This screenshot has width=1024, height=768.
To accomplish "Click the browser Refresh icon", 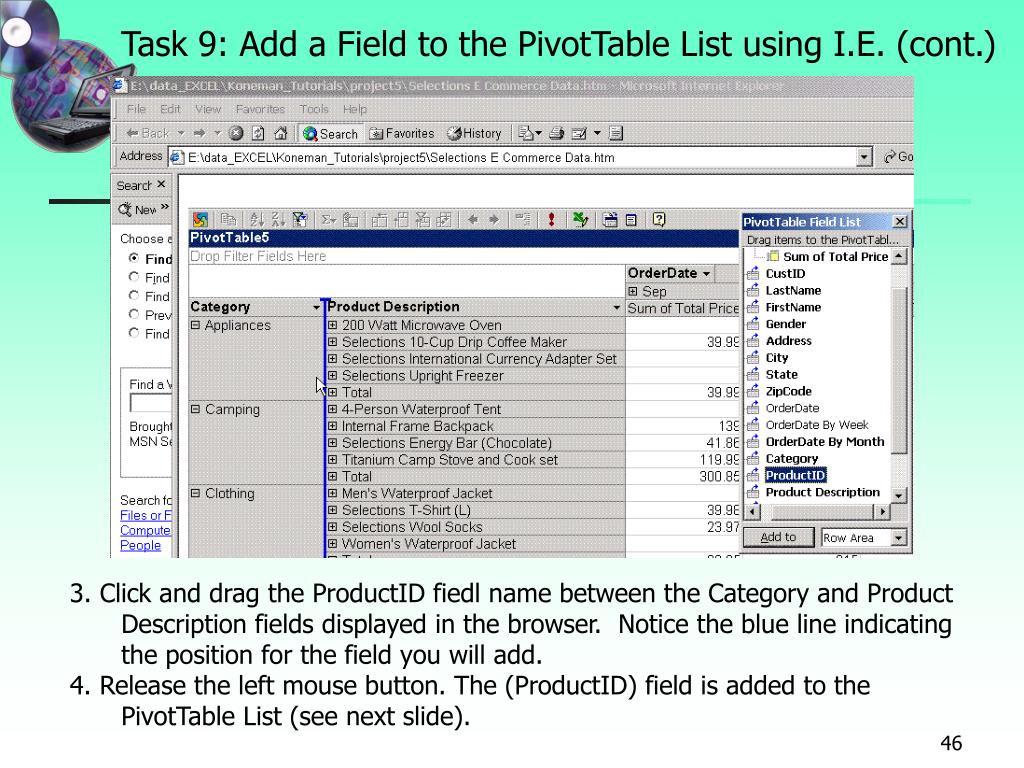I will (x=259, y=133).
